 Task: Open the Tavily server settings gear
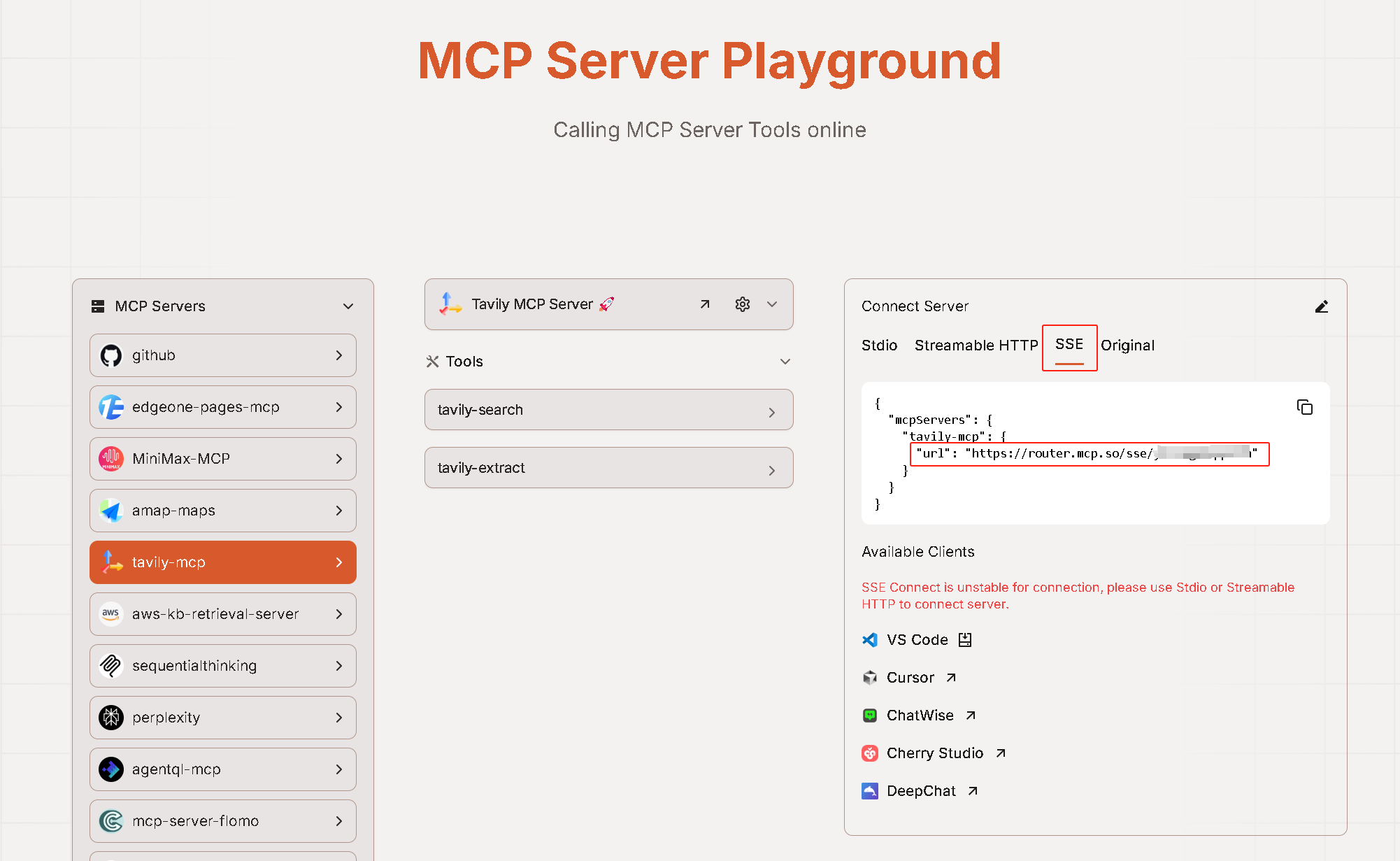click(x=742, y=304)
